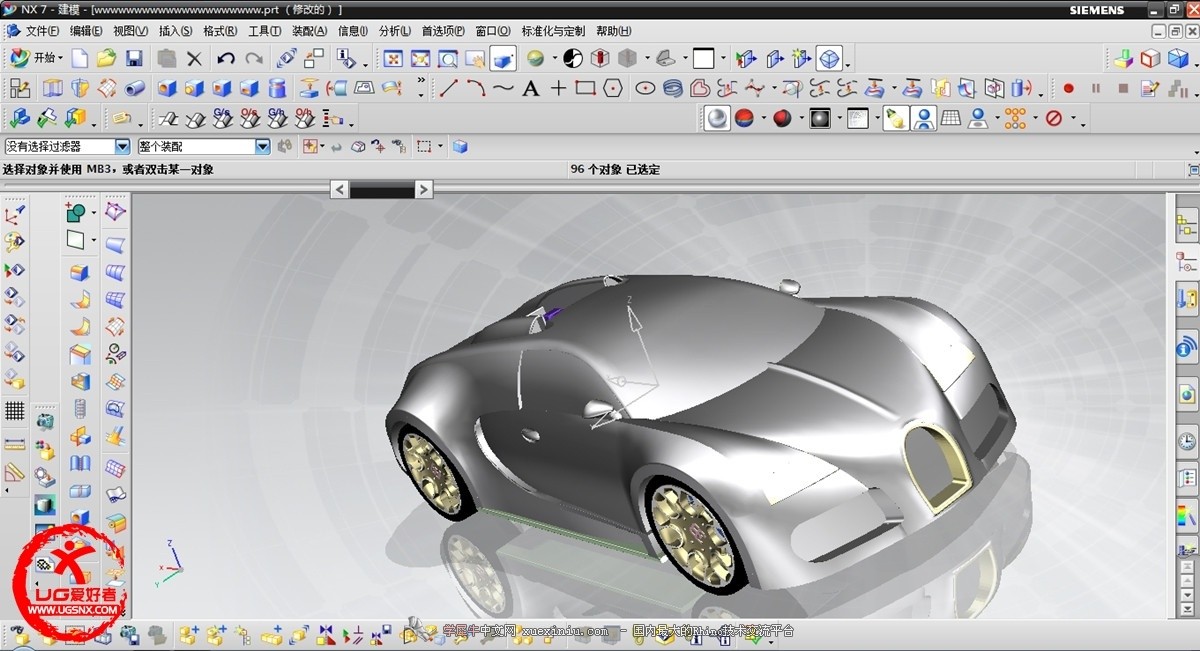Click the right arrow scroll button
The height and width of the screenshot is (651, 1200).
click(x=424, y=189)
